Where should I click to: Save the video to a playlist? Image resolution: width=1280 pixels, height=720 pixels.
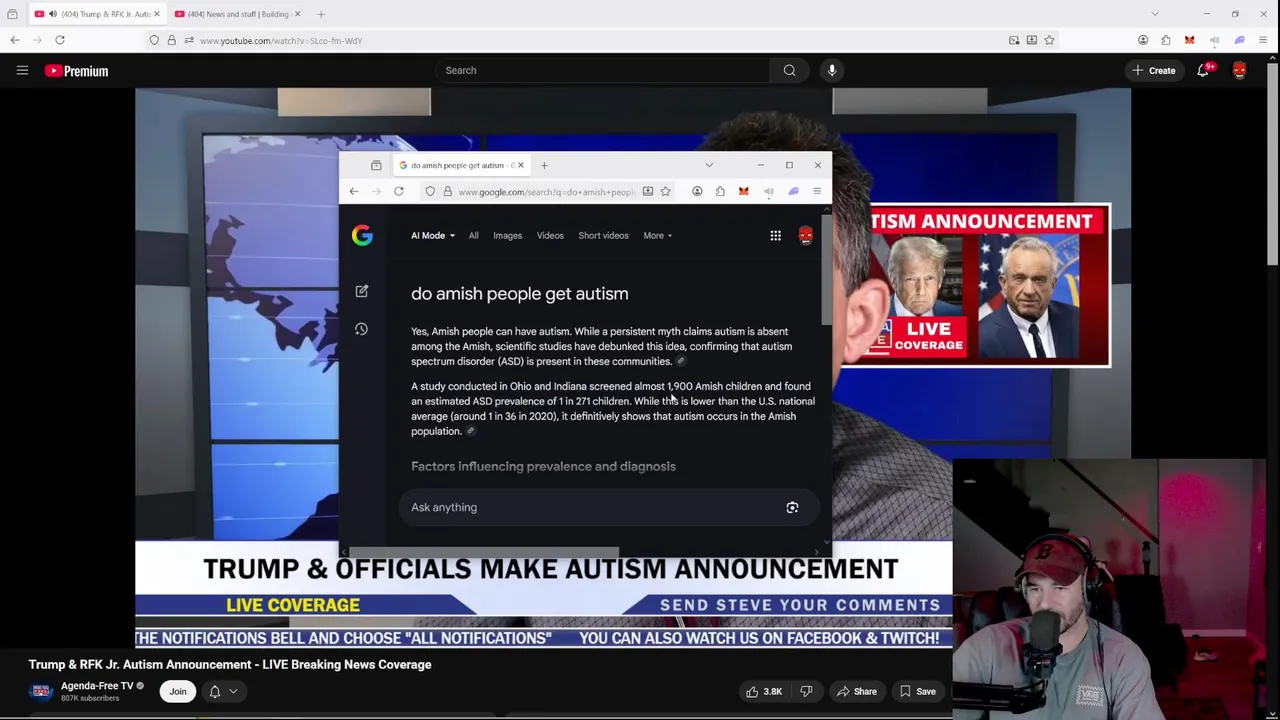917,691
